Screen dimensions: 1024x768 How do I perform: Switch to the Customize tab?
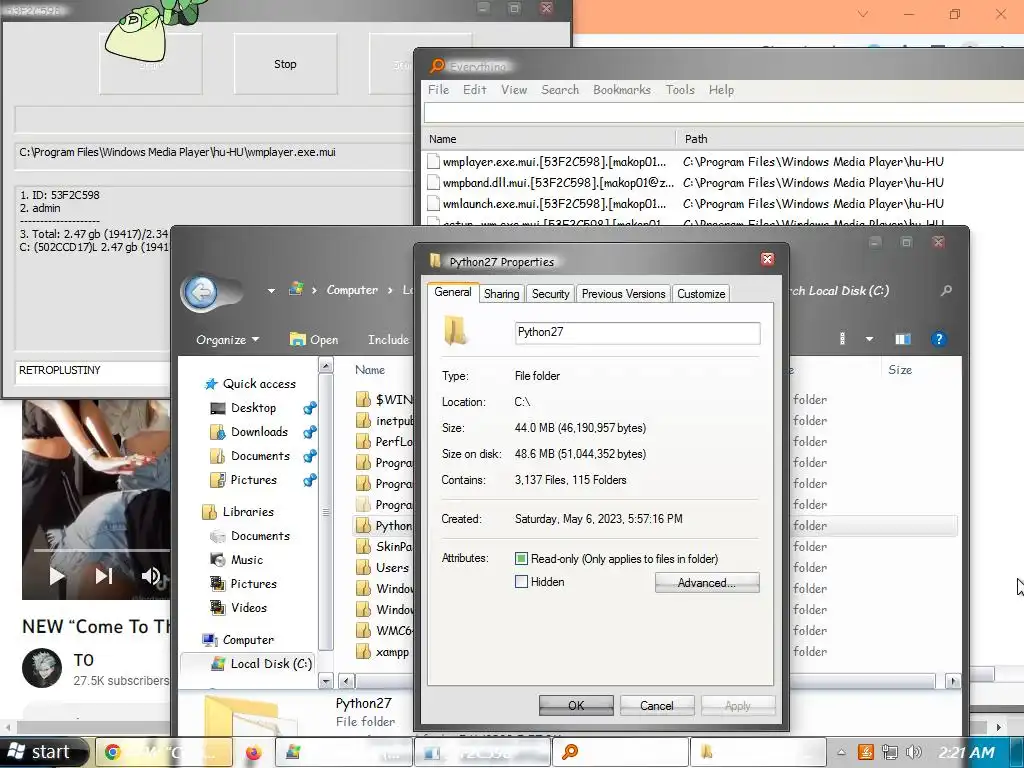pyautogui.click(x=701, y=294)
